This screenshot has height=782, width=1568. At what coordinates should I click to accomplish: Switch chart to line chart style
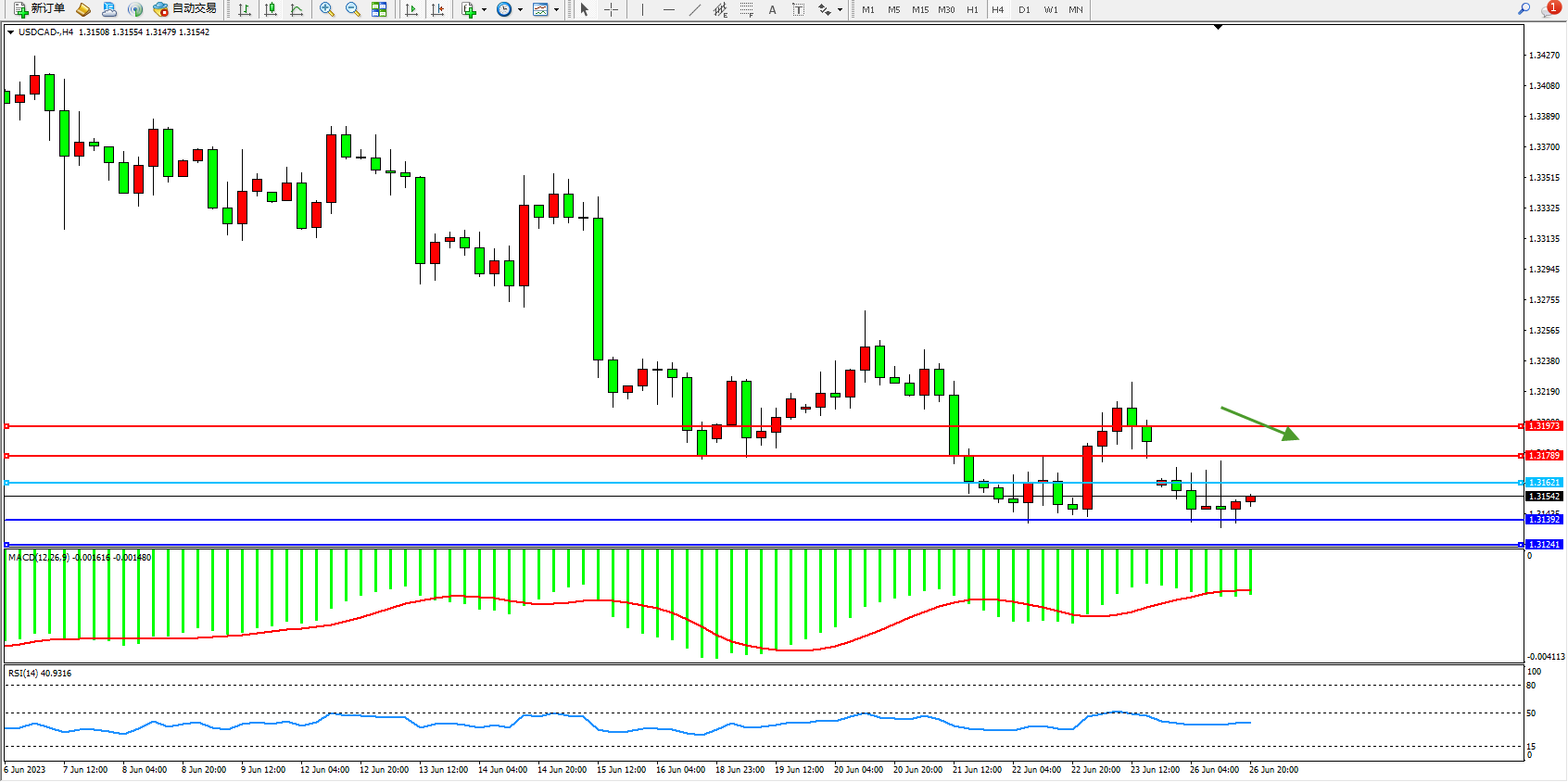click(x=297, y=9)
